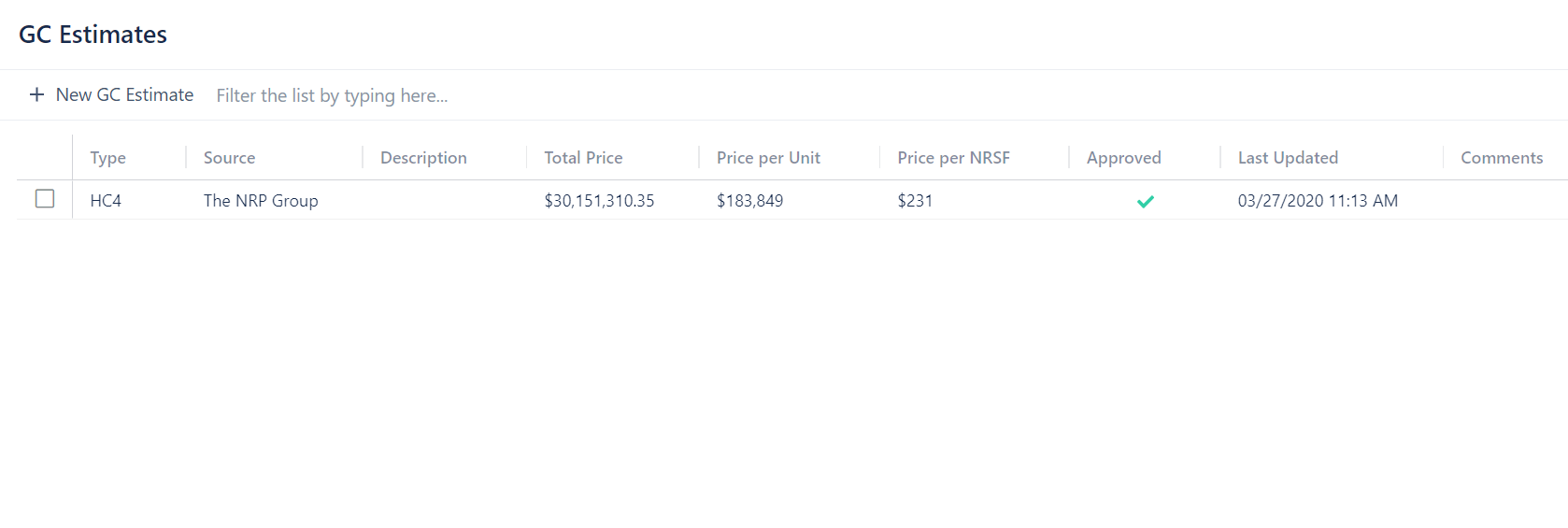Open the HC4 type cell
The width and height of the screenshot is (1568, 528).
(106, 201)
